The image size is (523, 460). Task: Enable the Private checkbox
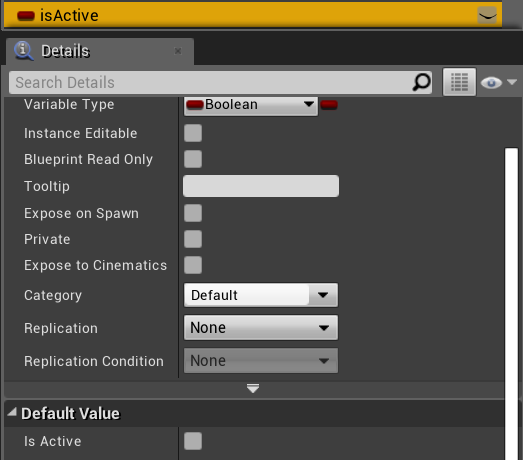[x=193, y=239]
